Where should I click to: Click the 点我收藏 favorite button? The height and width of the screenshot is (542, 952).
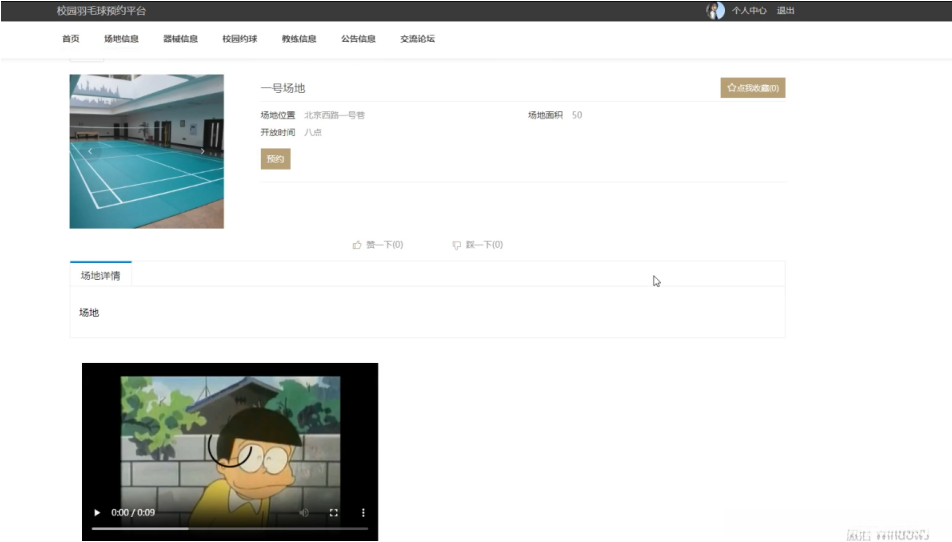753,88
